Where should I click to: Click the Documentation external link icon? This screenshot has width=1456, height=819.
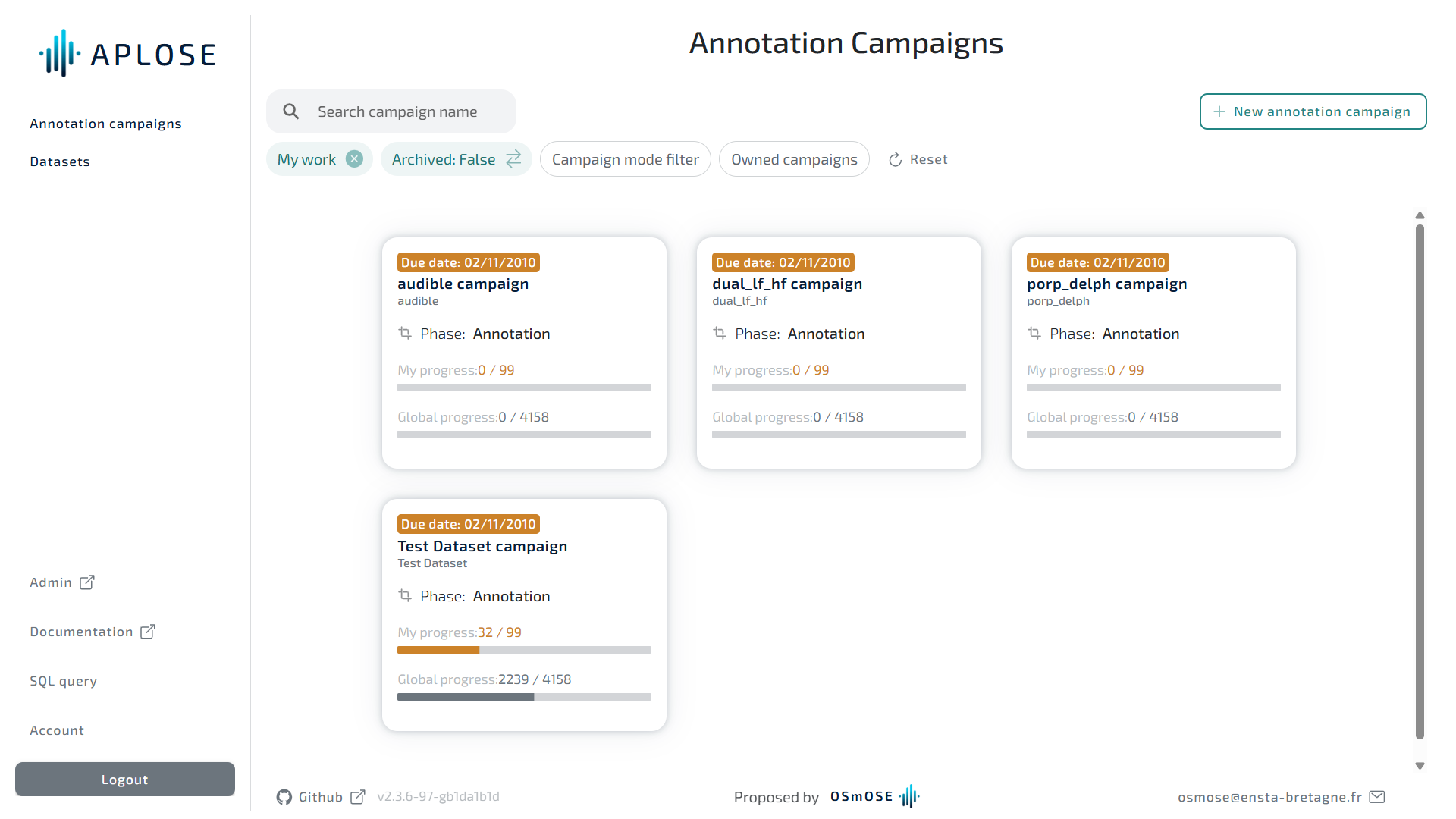(x=148, y=632)
